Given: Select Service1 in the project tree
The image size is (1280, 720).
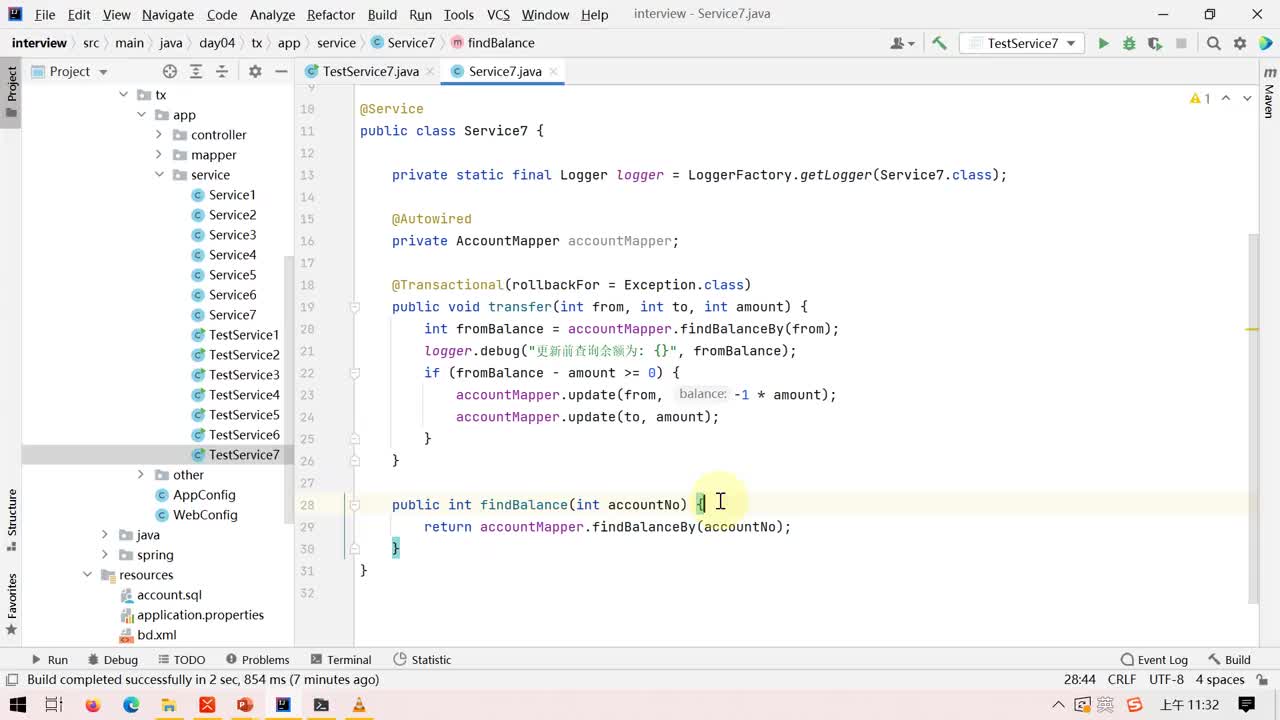Looking at the screenshot, I should click(232, 195).
